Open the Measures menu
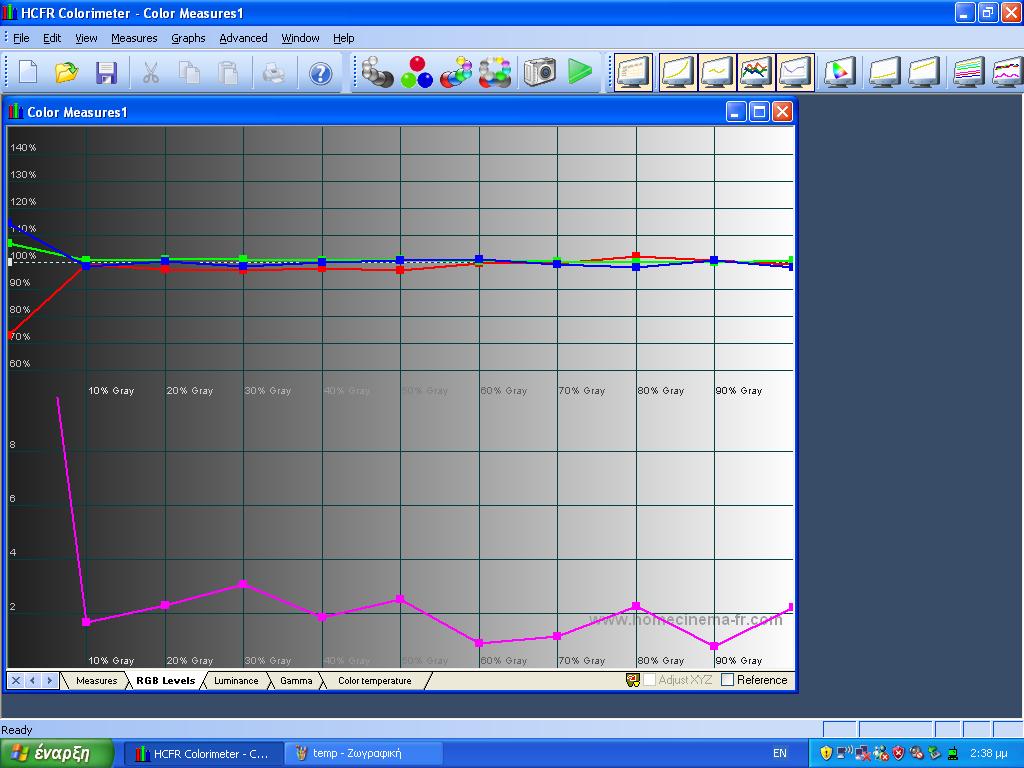 tap(134, 38)
